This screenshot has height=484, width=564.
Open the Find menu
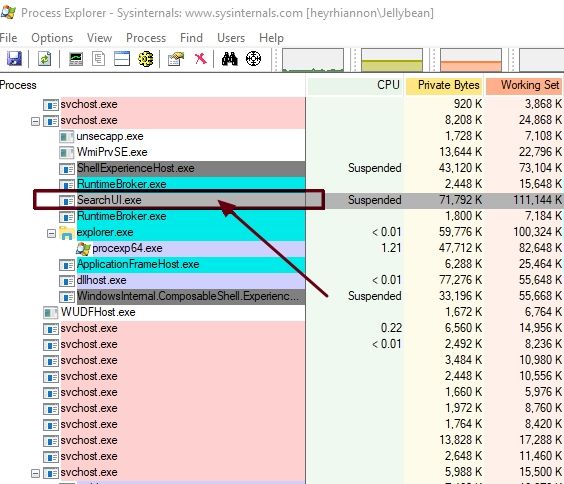191,38
